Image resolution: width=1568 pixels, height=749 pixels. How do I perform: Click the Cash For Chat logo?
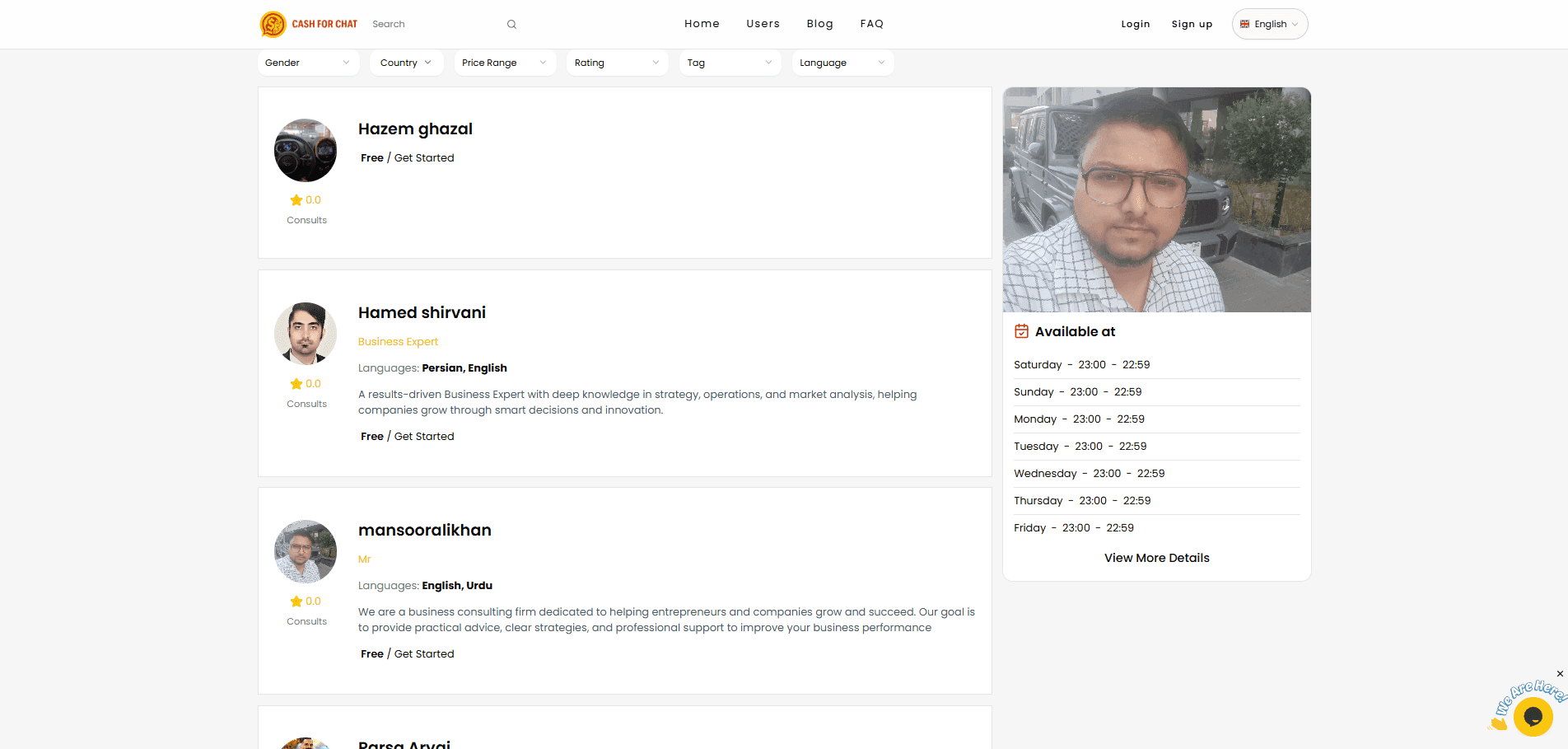click(x=309, y=24)
